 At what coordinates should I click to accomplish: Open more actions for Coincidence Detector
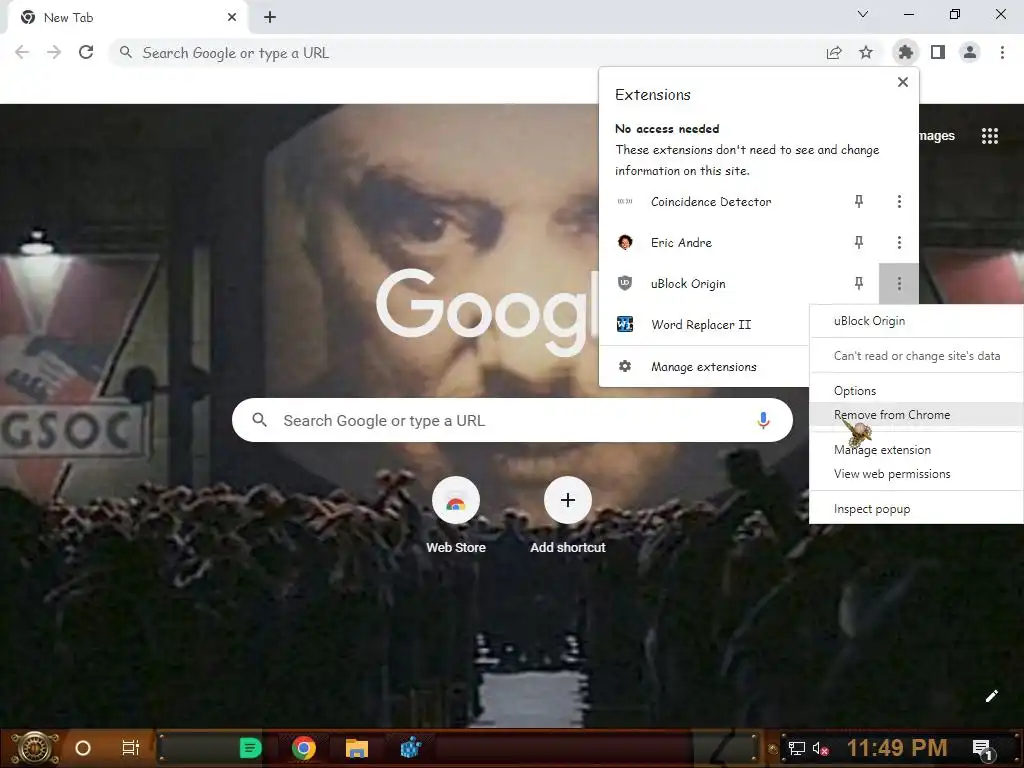tap(899, 202)
